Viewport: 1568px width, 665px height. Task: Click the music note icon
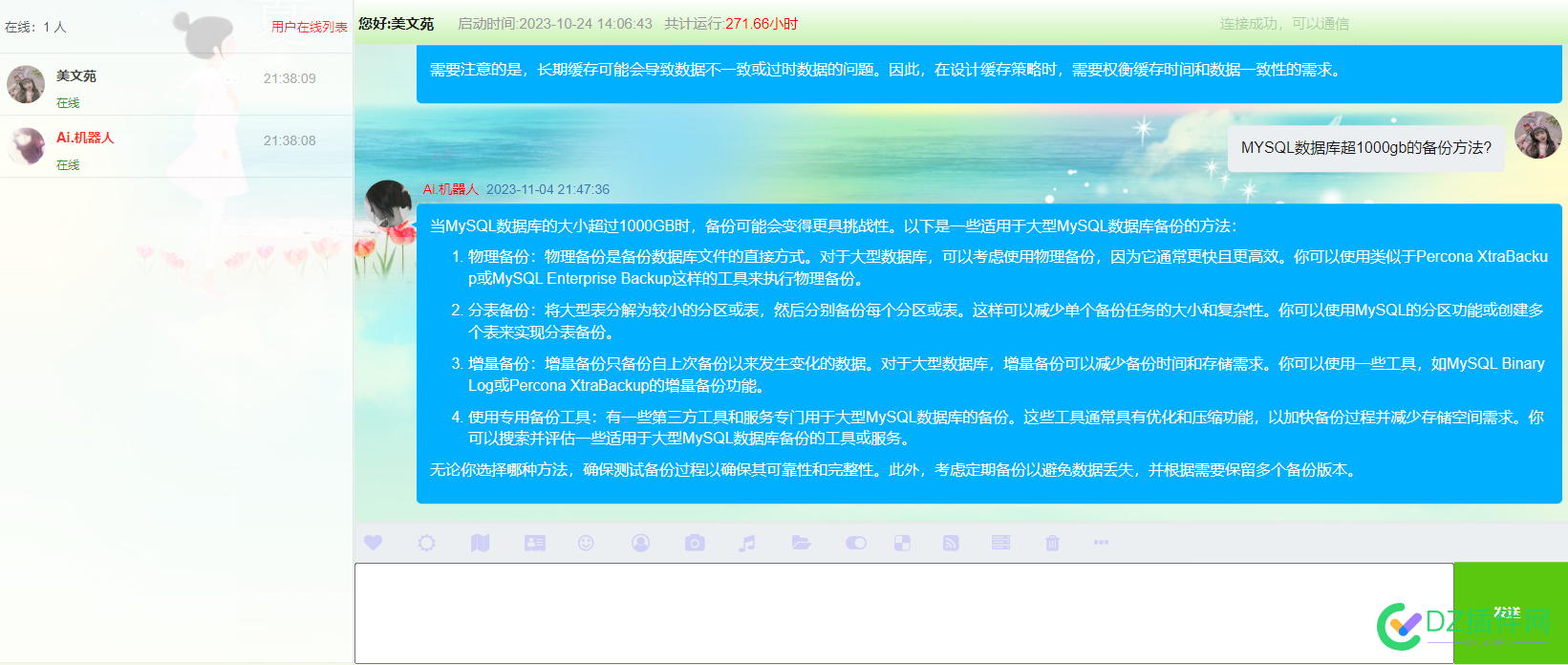[x=747, y=543]
